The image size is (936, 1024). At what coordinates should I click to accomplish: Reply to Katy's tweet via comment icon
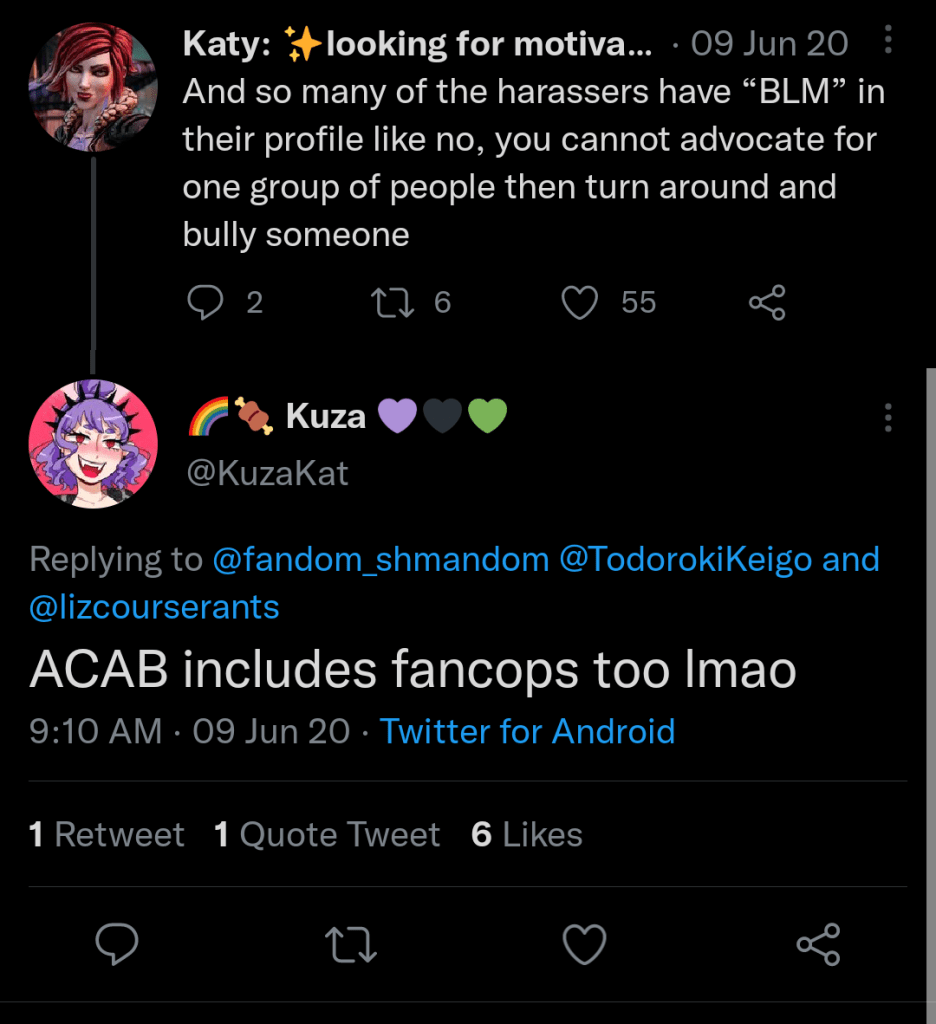click(205, 302)
